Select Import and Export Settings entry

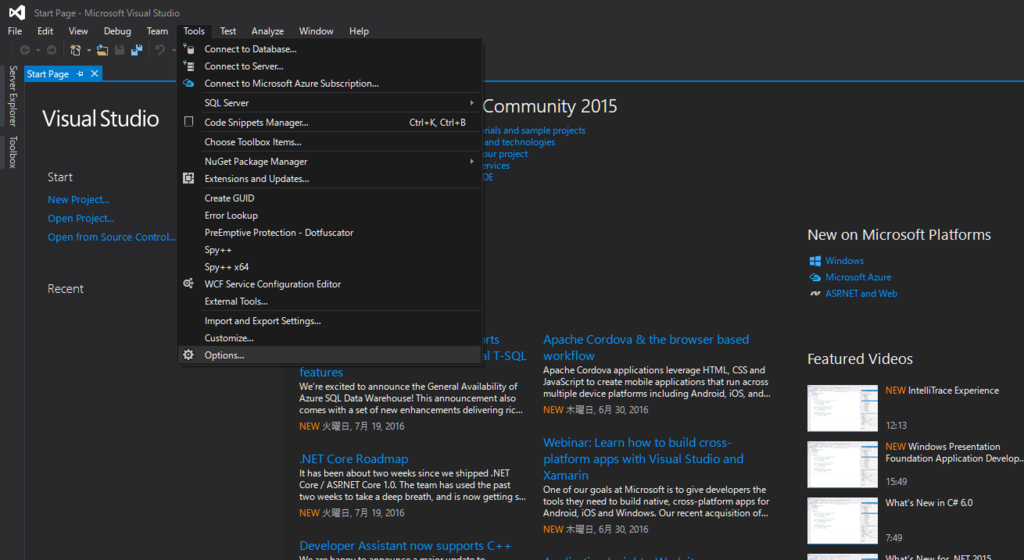coord(330,321)
